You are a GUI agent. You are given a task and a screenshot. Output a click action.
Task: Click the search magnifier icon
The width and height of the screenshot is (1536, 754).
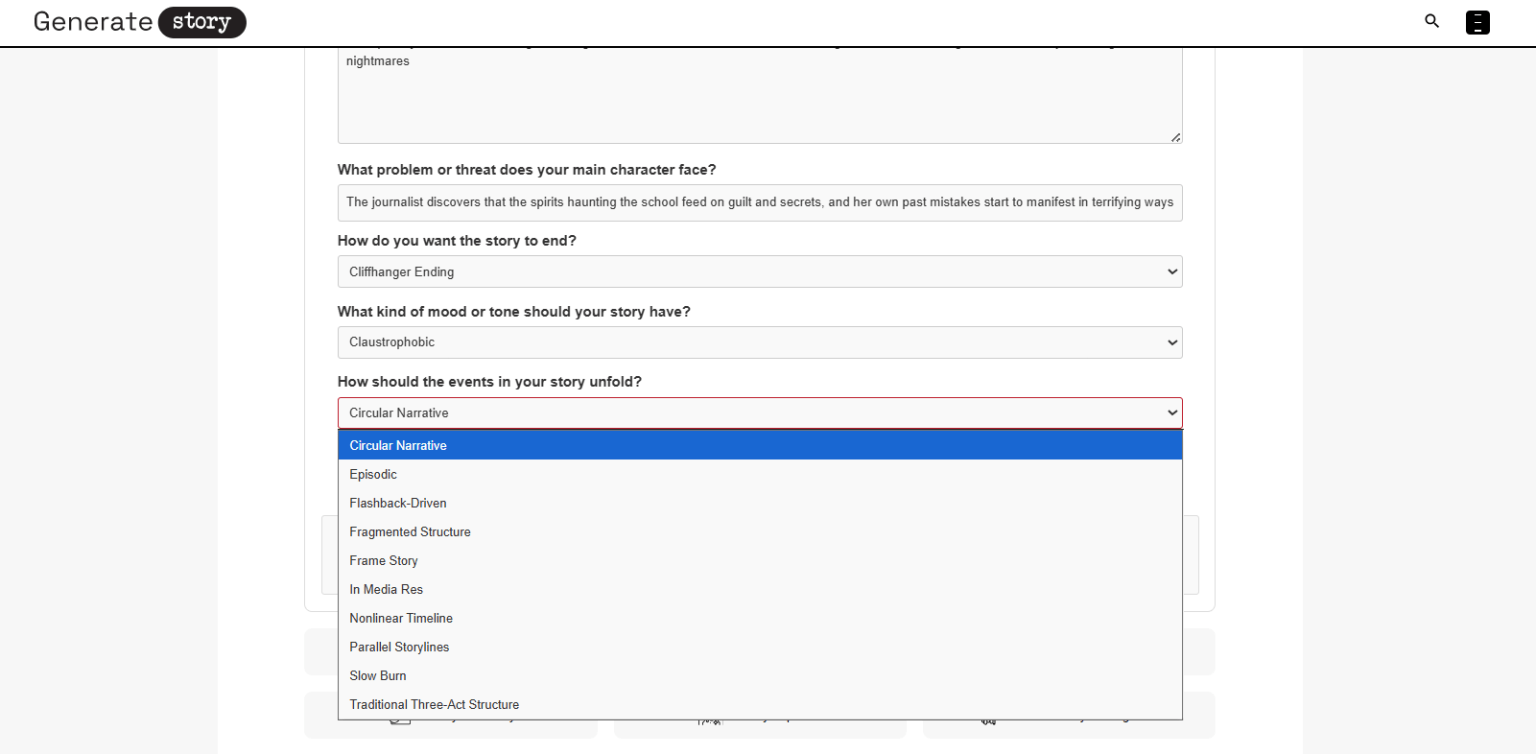tap(1432, 21)
